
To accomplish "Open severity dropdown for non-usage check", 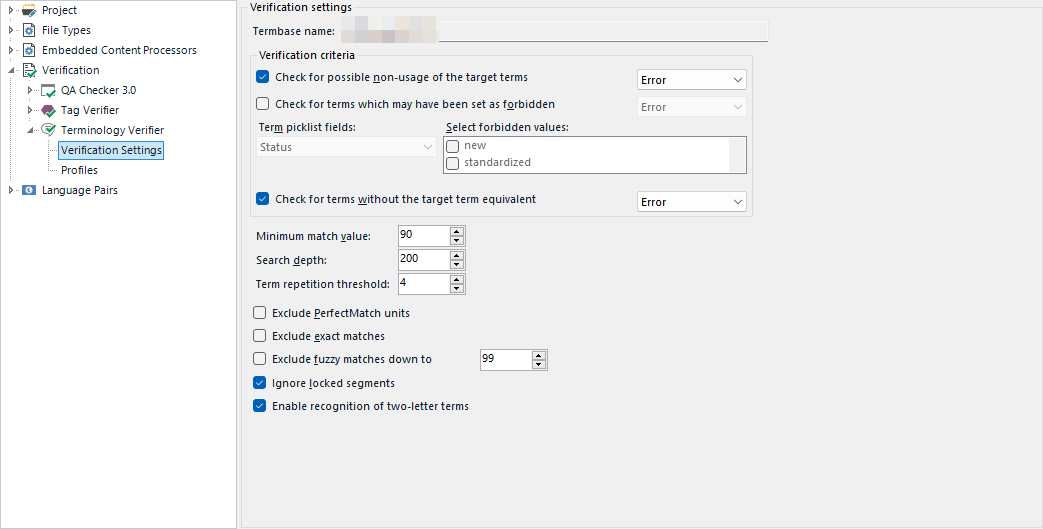I will pos(692,80).
